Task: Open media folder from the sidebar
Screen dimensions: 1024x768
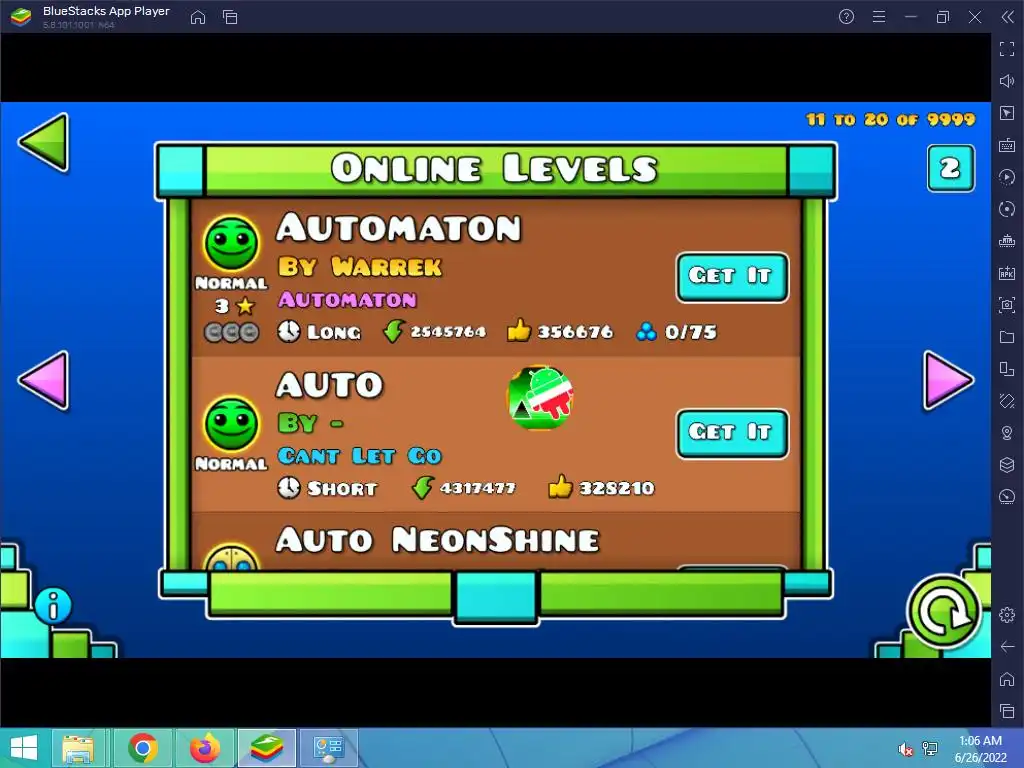Action: pos(1007,337)
